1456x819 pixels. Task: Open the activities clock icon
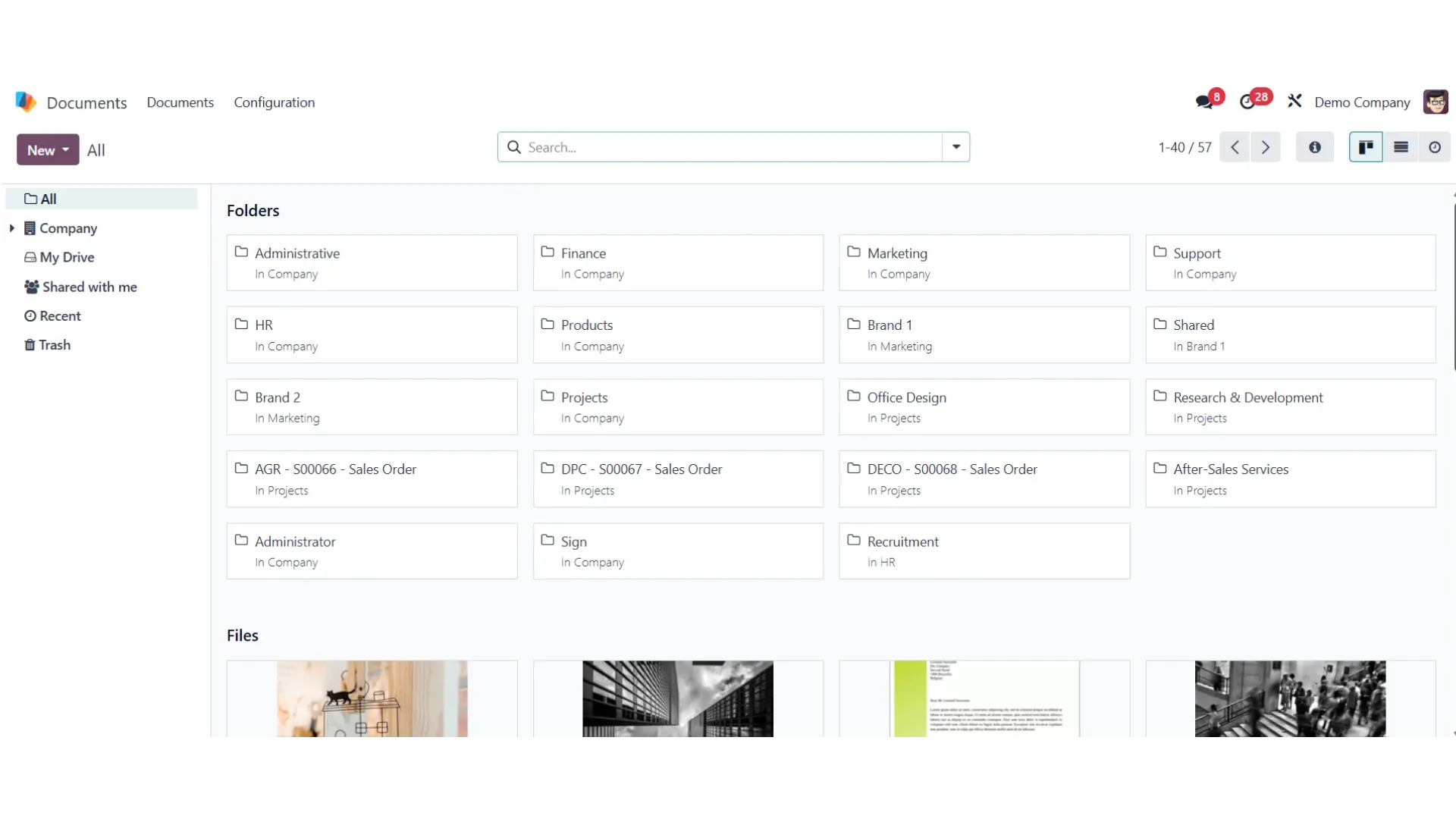click(1248, 102)
